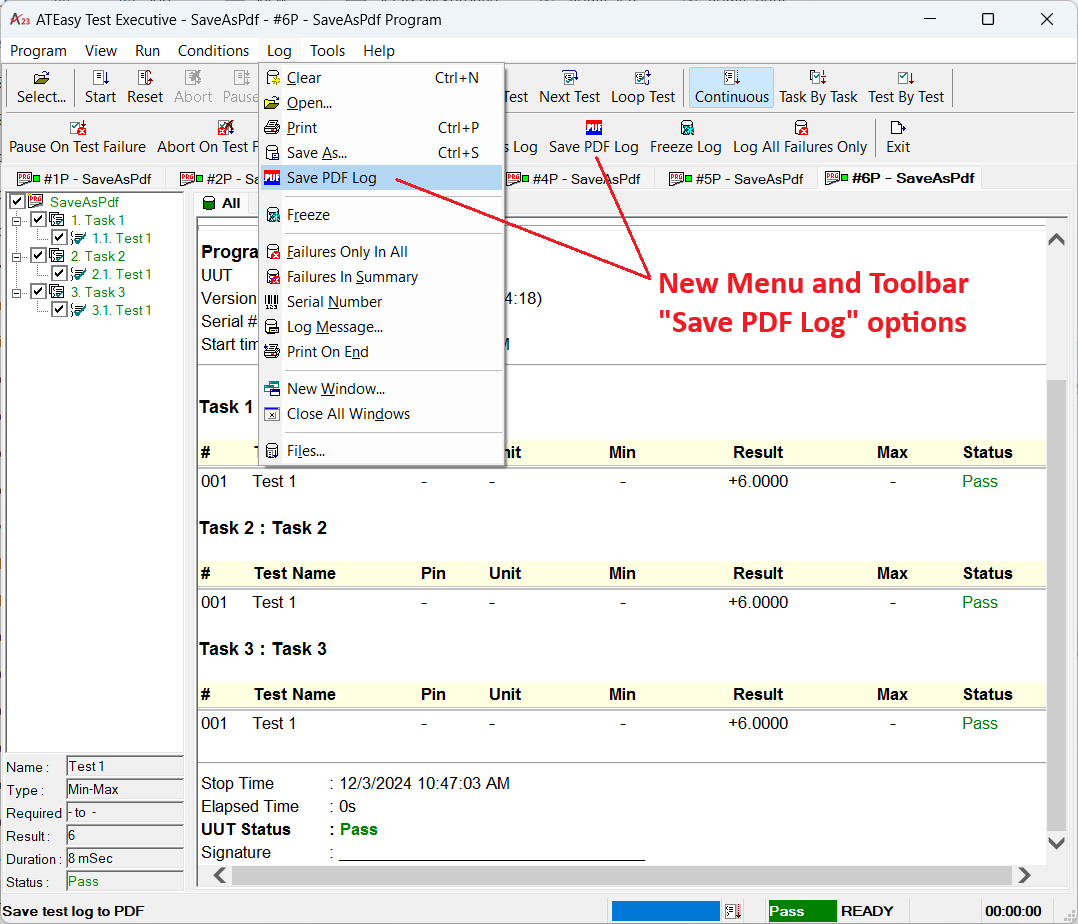
Task: Choose Clear from the Log menu
Action: pyautogui.click(x=382, y=78)
